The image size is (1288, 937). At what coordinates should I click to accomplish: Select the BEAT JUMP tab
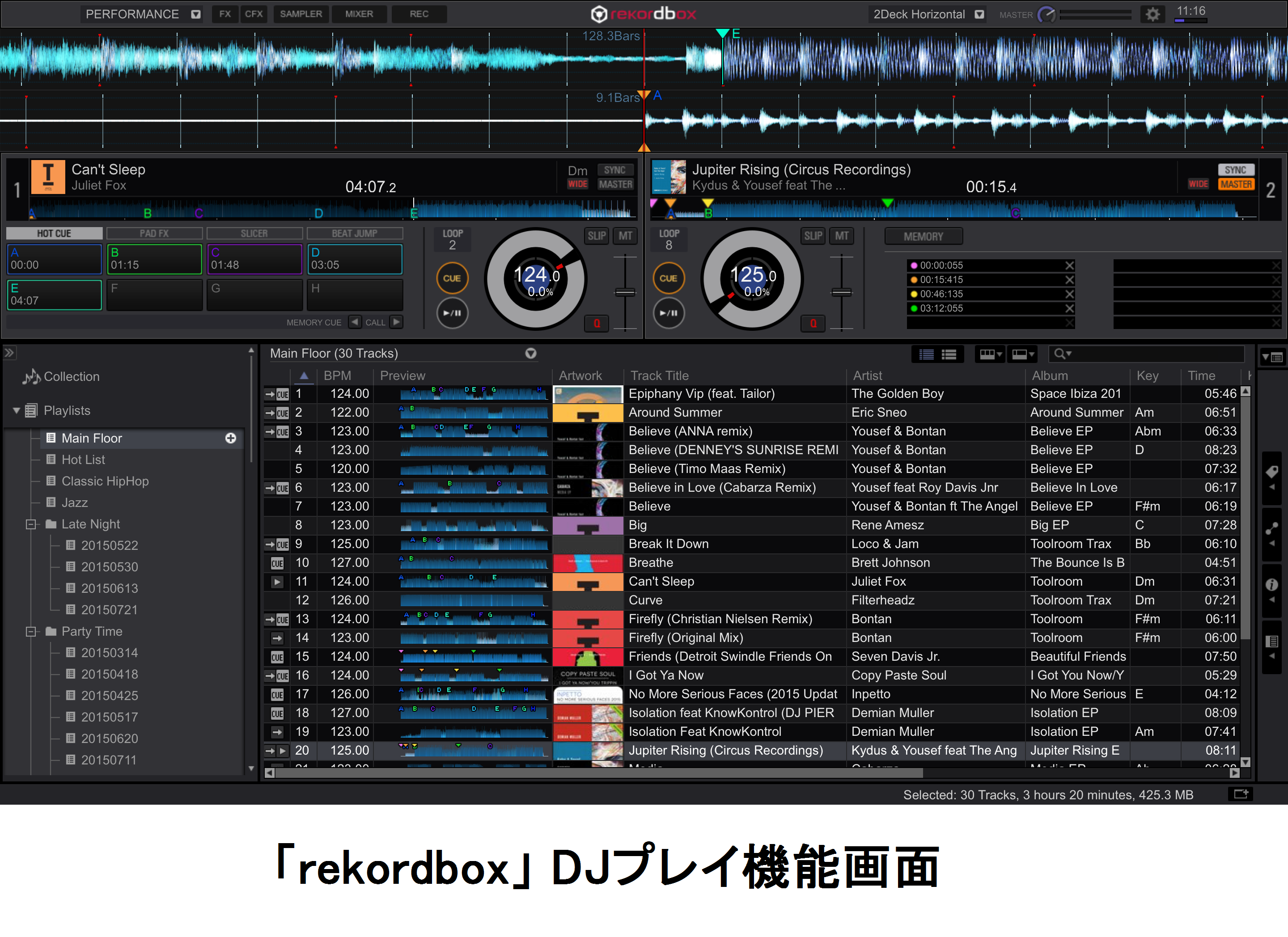[x=355, y=233]
